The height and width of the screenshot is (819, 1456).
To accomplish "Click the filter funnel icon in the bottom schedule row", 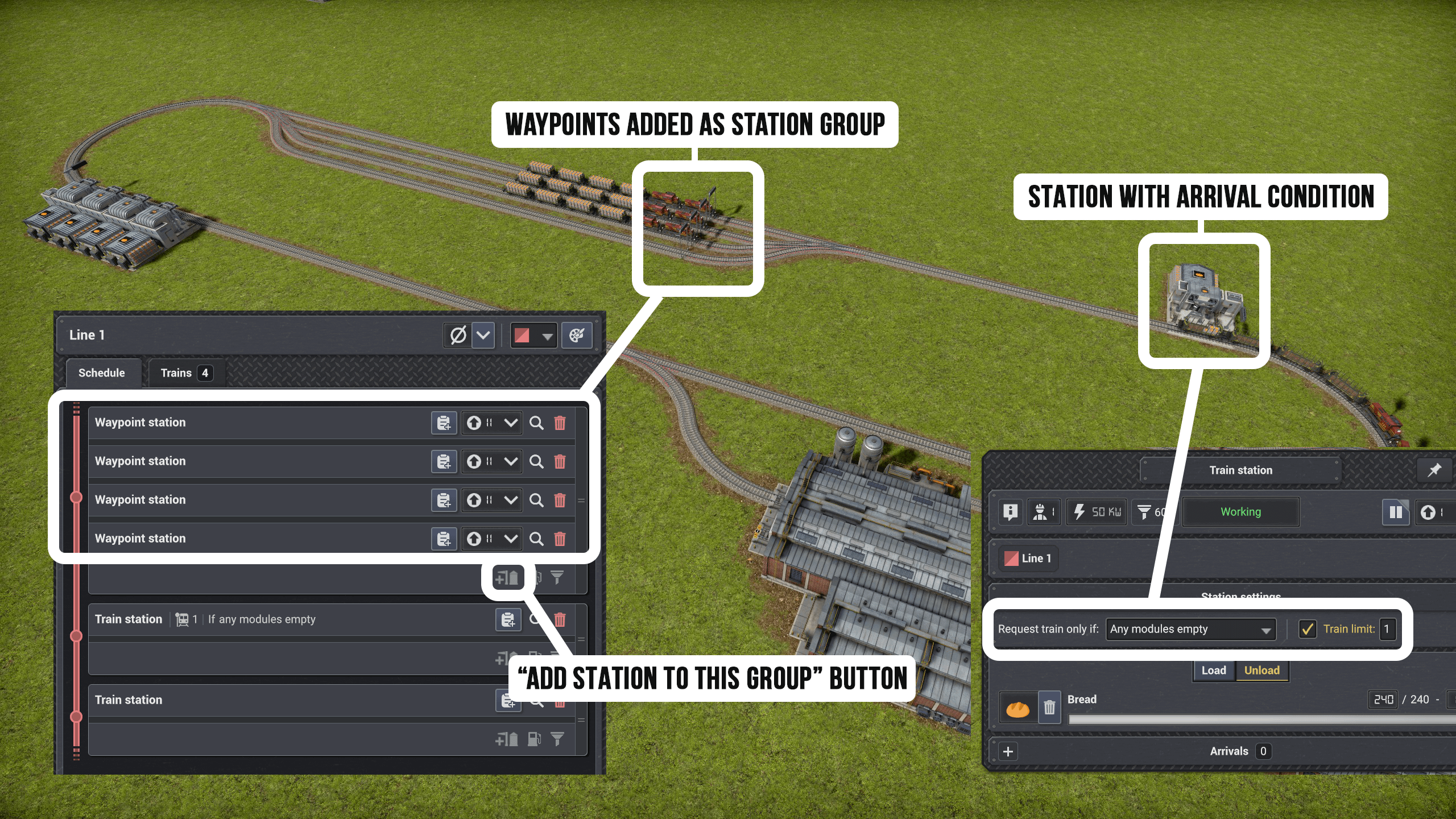I will [x=557, y=739].
